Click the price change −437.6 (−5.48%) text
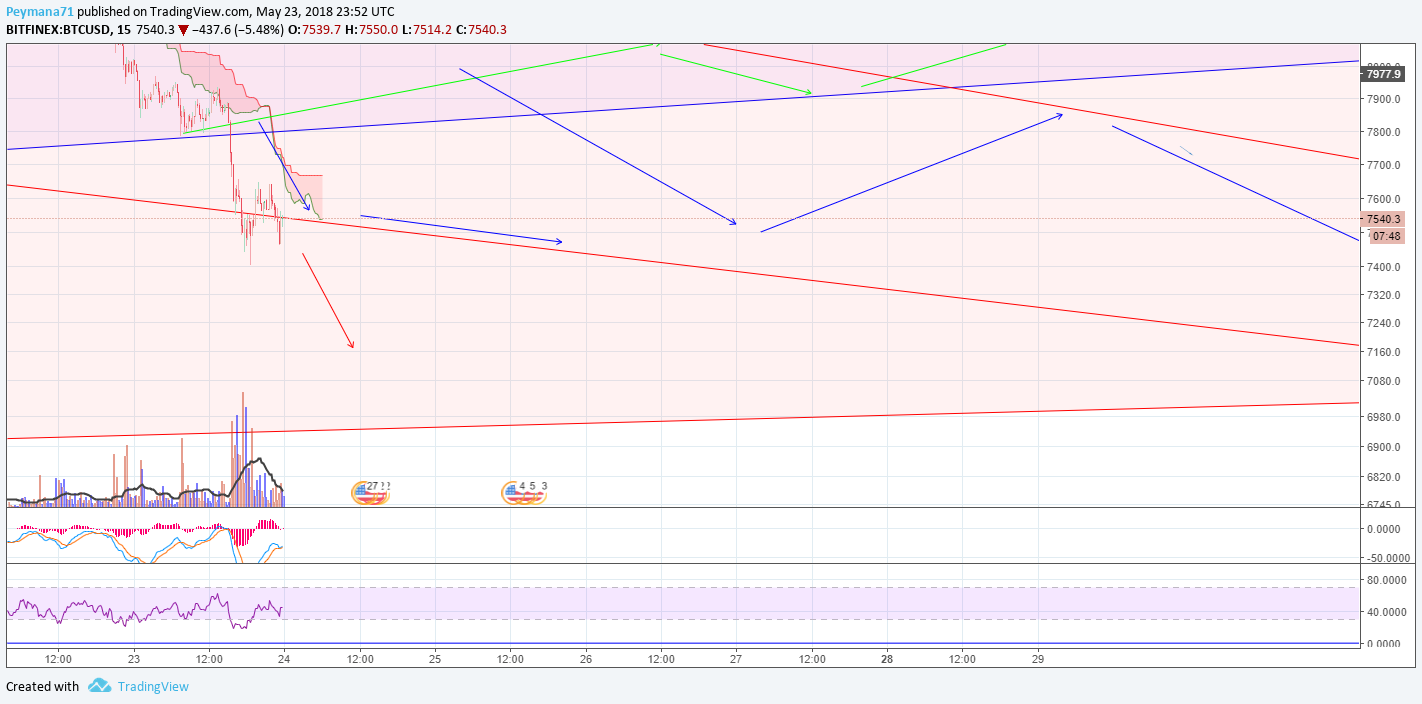1422x704 pixels. (238, 29)
